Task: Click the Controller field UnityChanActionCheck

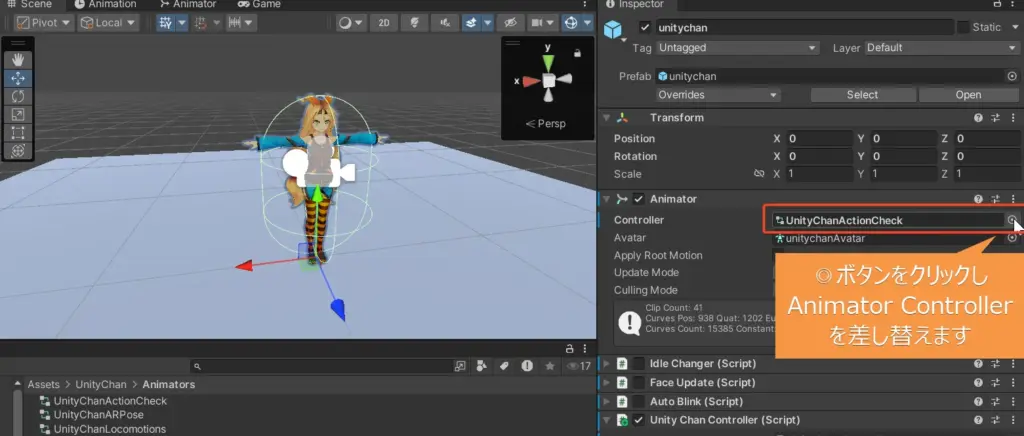Action: pos(888,221)
